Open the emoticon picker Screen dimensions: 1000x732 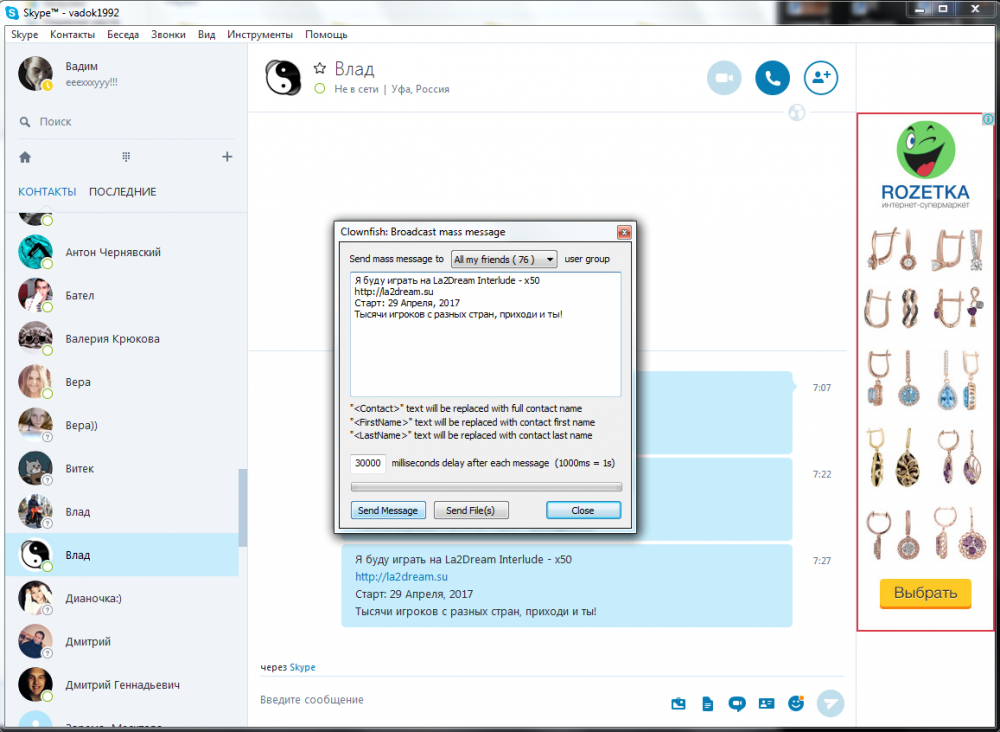point(796,703)
